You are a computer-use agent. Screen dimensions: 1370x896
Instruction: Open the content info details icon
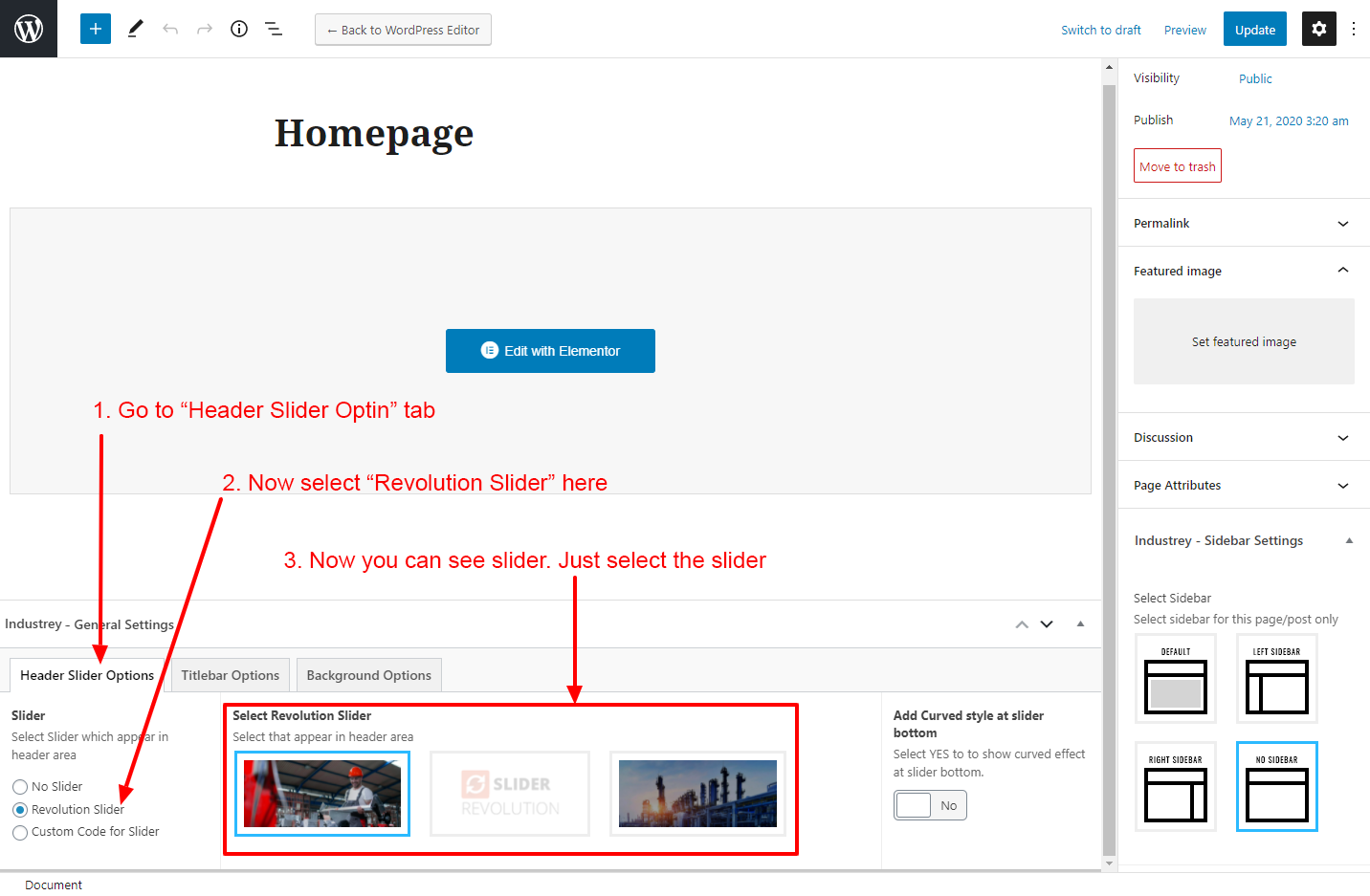[x=239, y=29]
